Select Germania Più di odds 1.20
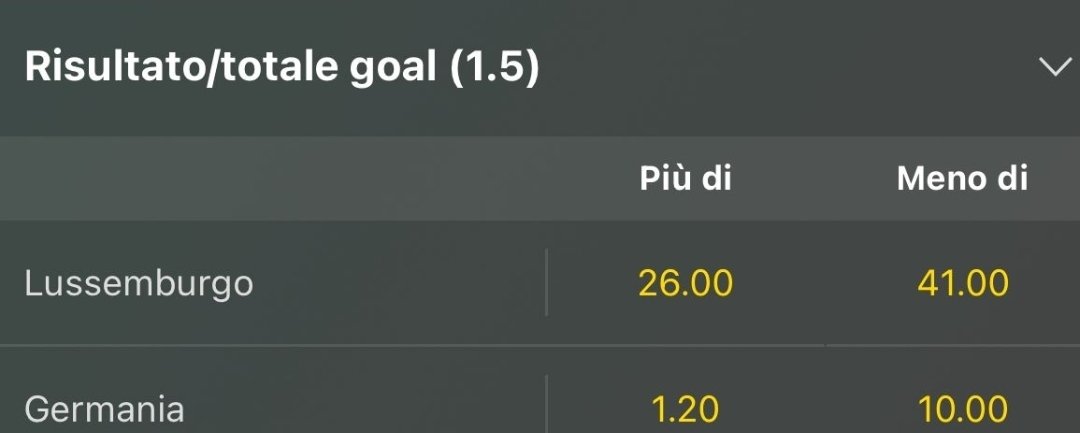The image size is (1080, 433). (x=686, y=409)
